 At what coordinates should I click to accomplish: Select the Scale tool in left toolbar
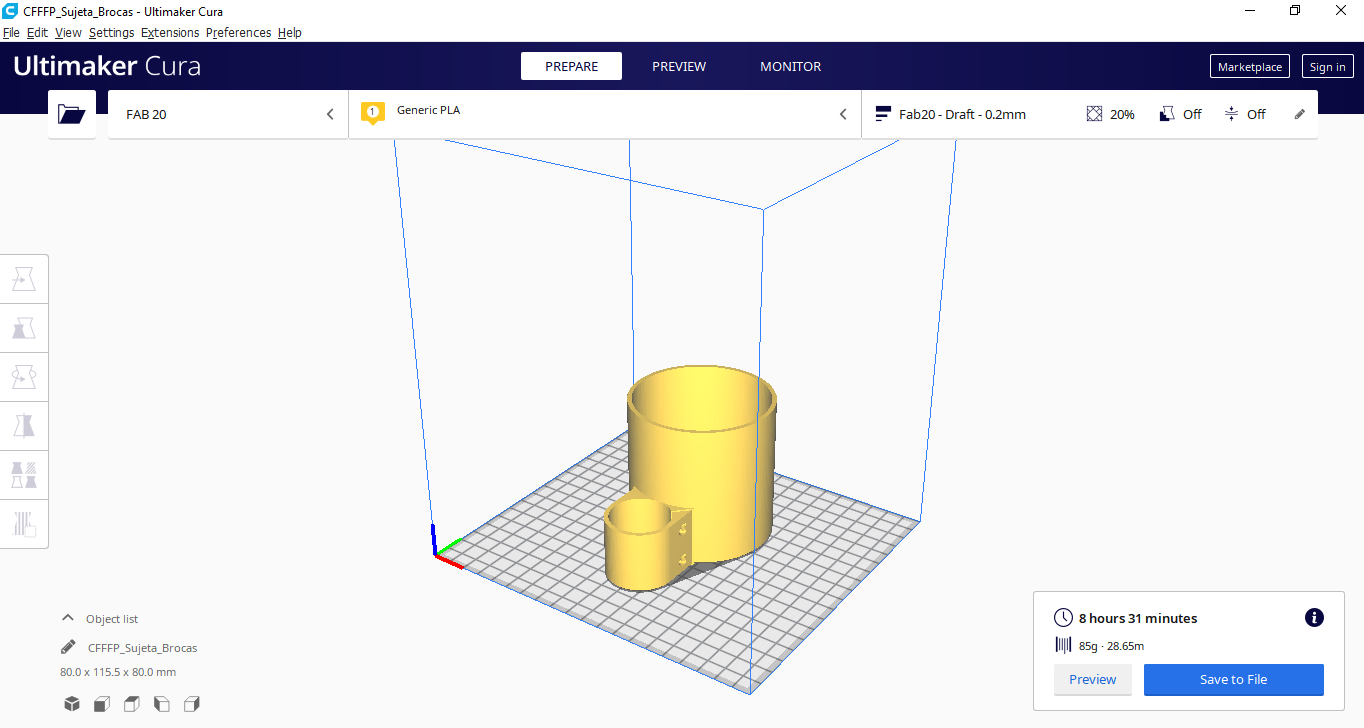24,328
